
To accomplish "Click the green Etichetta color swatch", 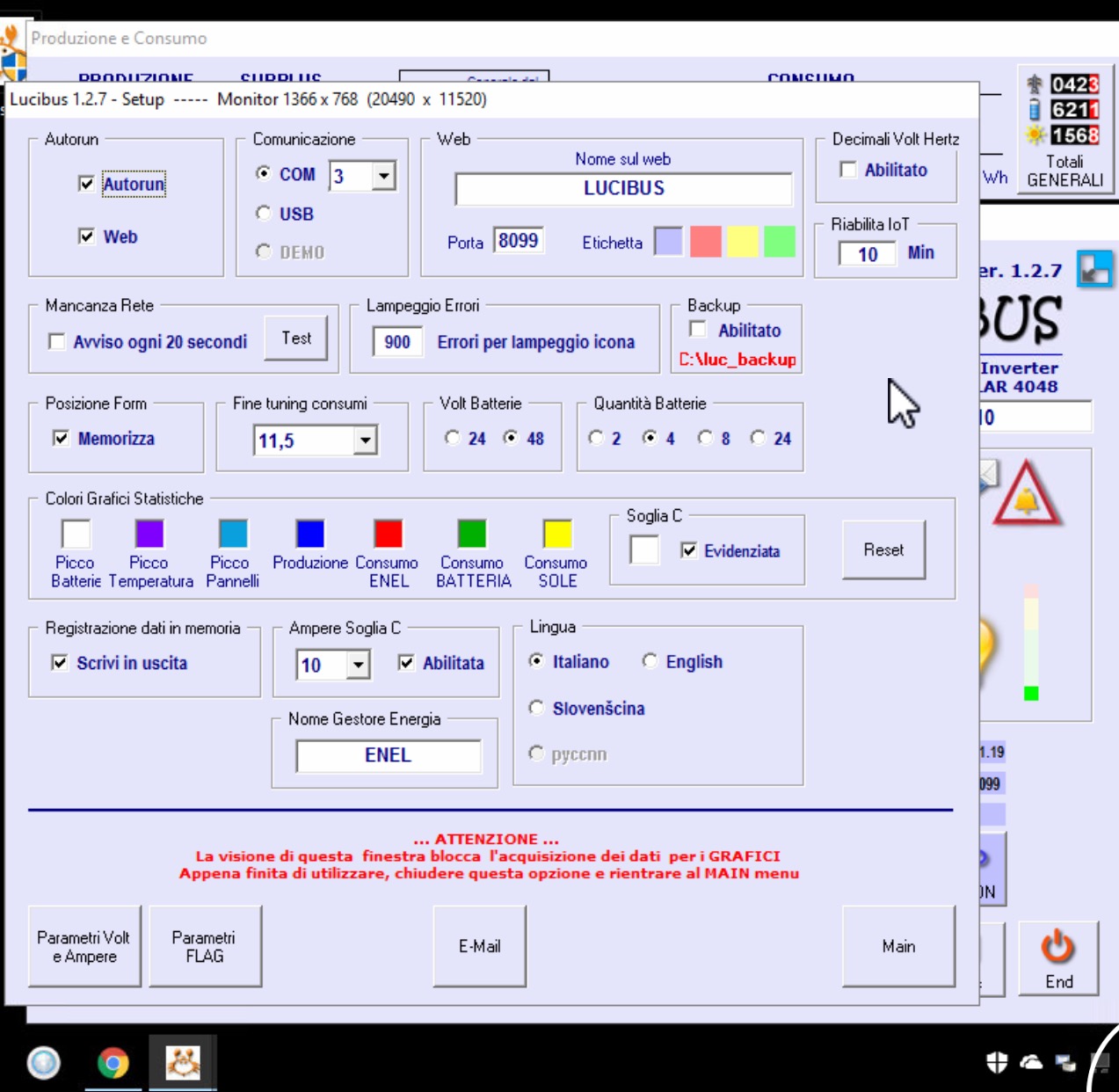I will click(780, 241).
